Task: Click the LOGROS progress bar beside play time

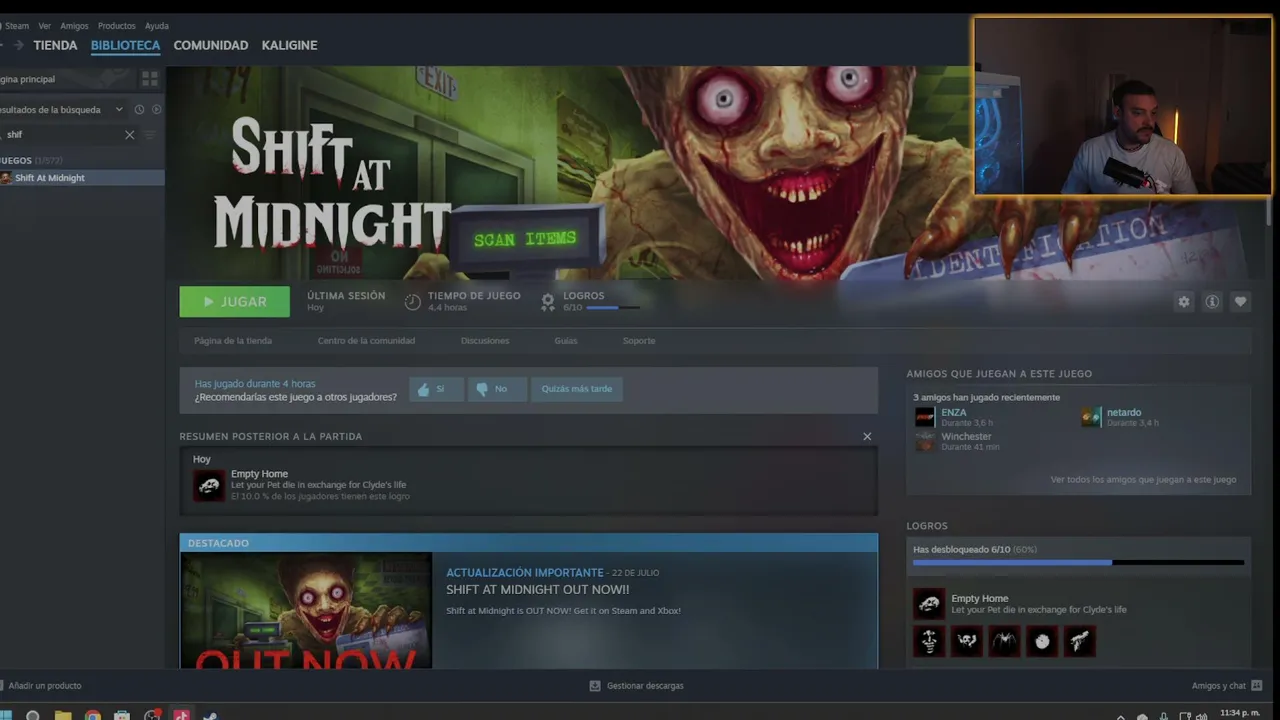Action: (614, 308)
